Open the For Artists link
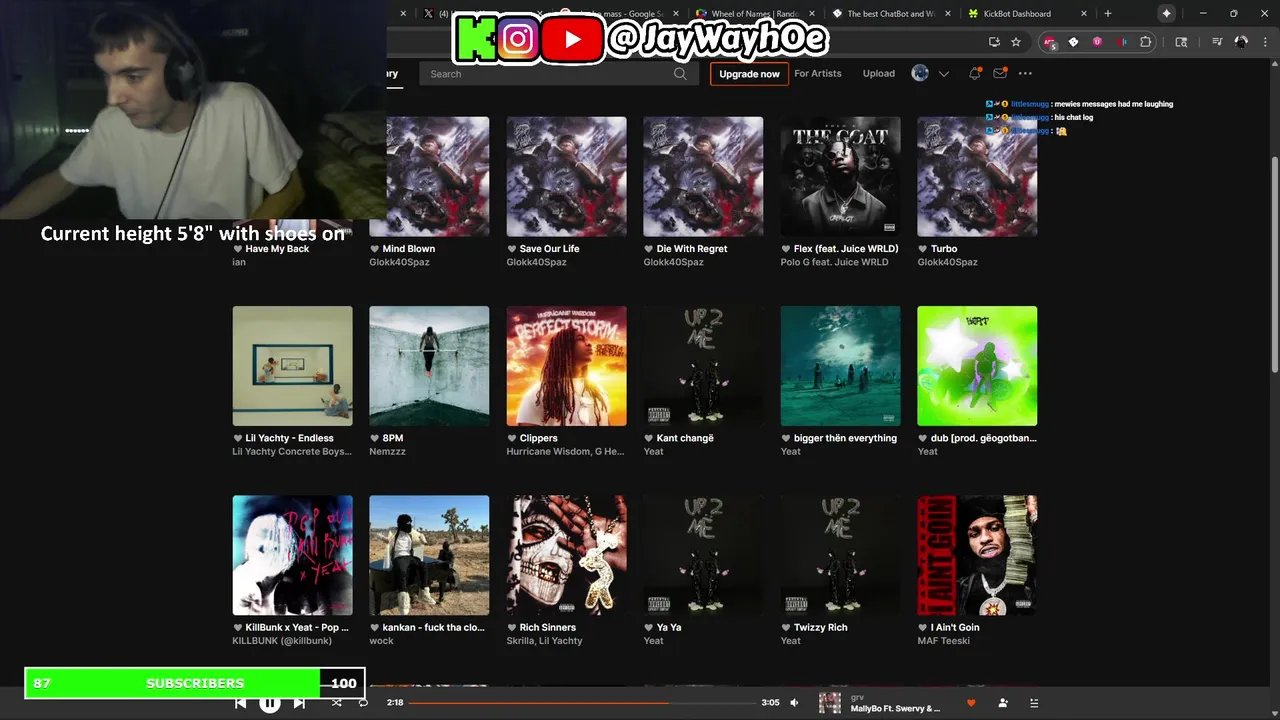 818,73
